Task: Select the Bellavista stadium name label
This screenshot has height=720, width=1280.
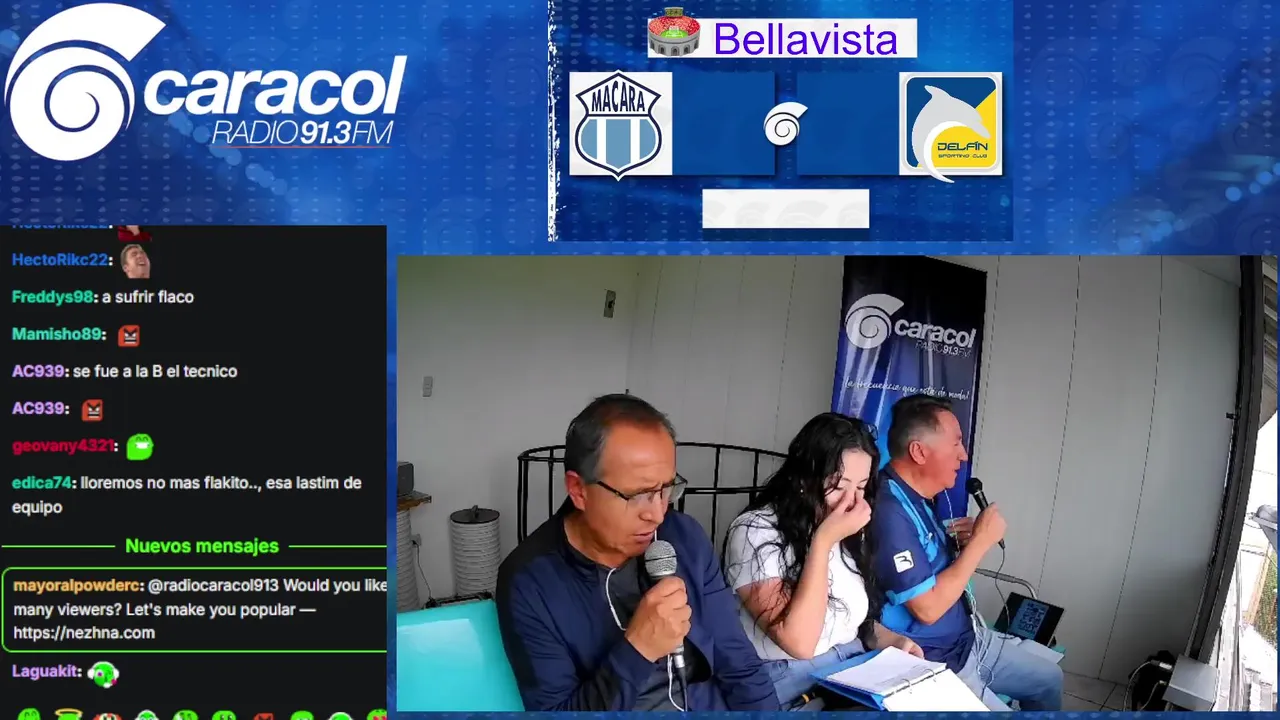Action: click(805, 39)
